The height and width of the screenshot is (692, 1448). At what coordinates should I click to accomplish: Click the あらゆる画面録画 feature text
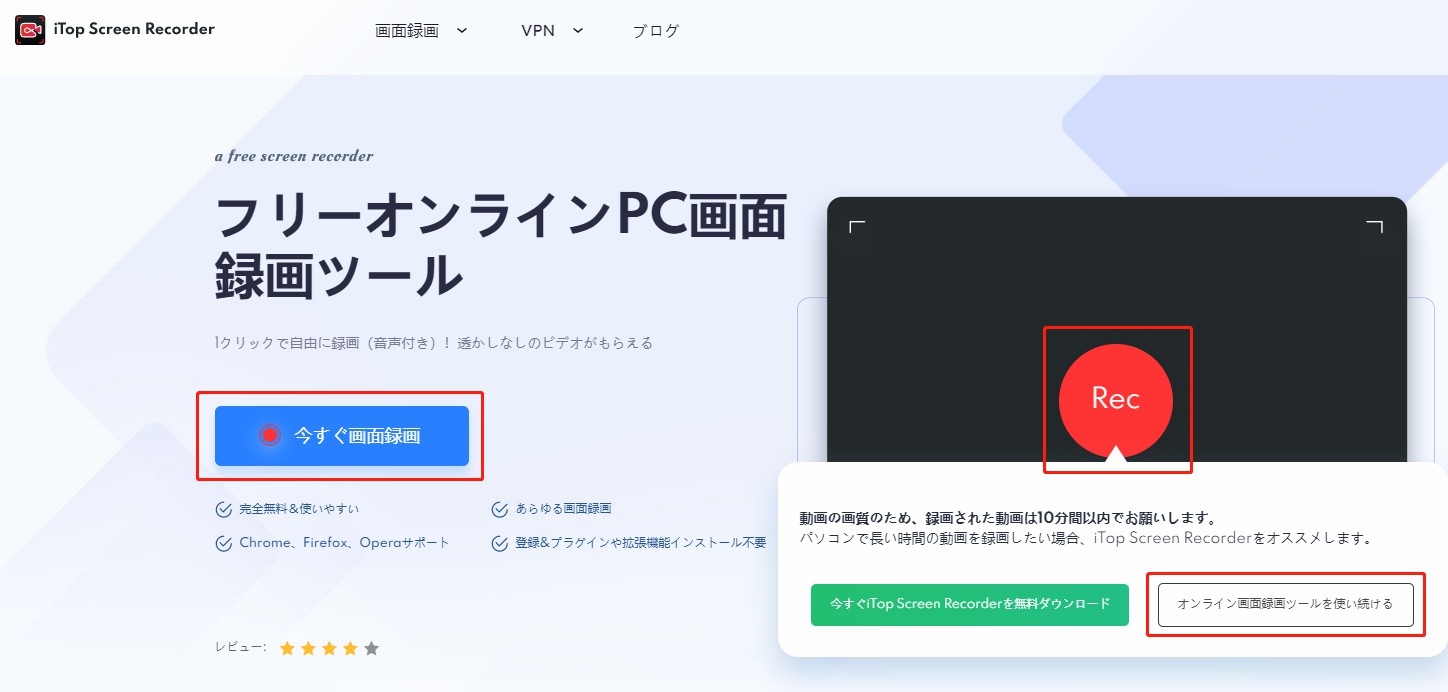(563, 510)
